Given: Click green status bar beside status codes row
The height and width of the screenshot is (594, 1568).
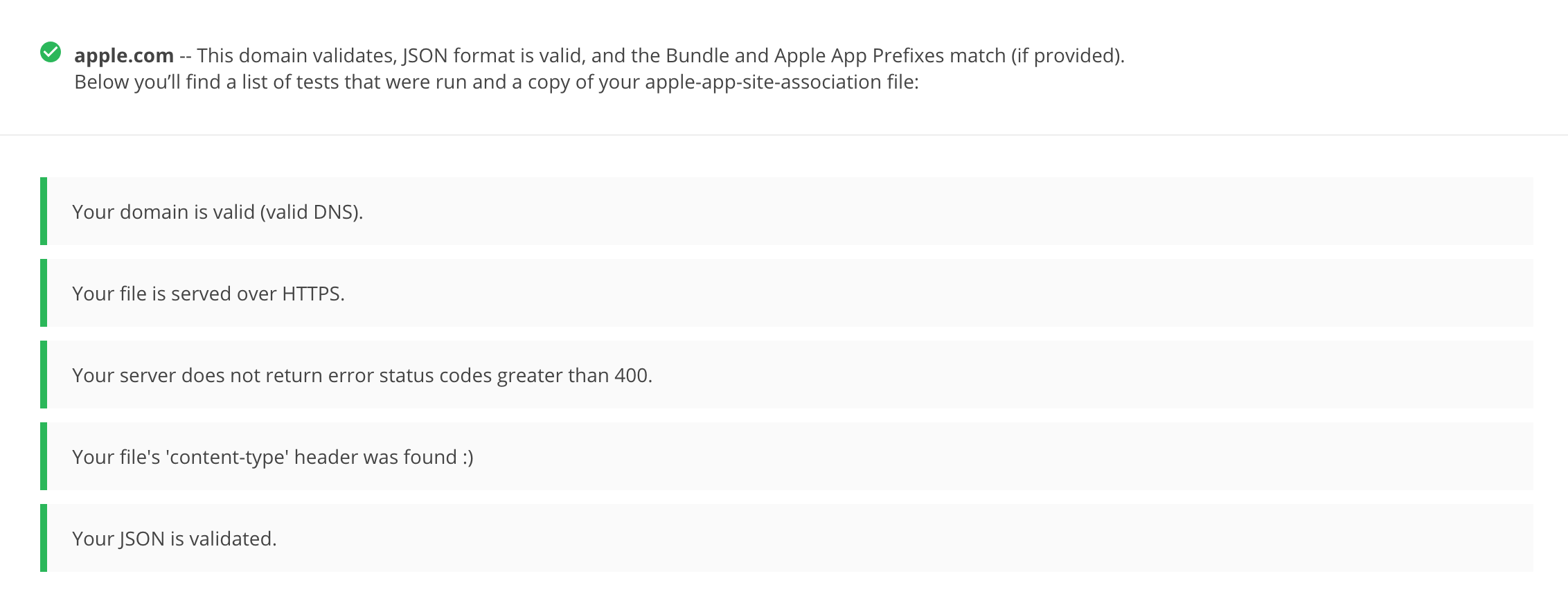Looking at the screenshot, I should [44, 375].
